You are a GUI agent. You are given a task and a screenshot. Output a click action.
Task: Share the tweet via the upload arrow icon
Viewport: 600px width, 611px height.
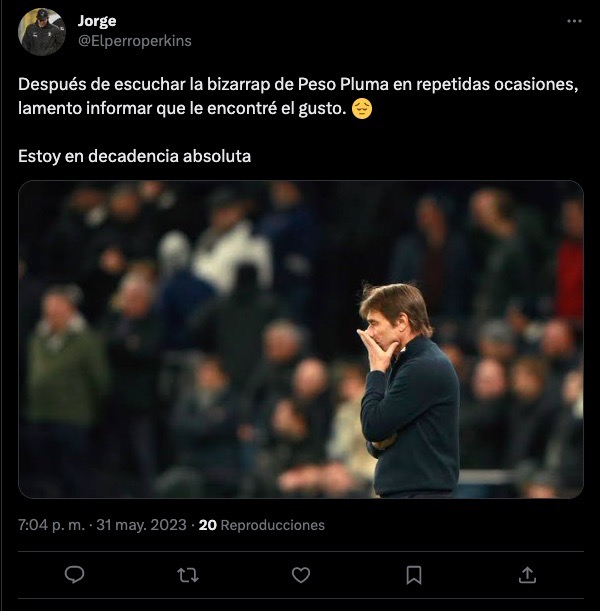(527, 574)
